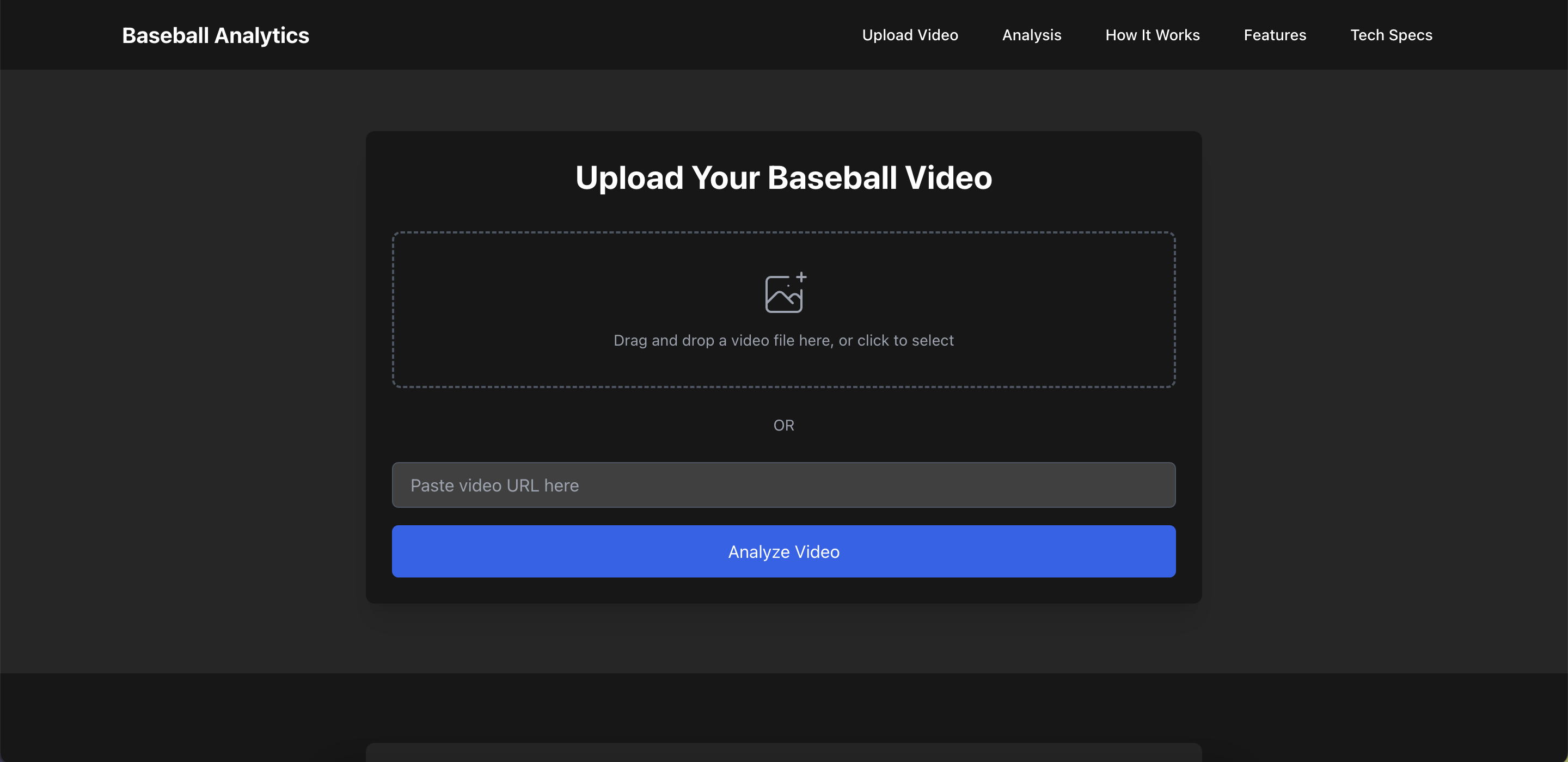Click the Upload Your Baseball Video heading
Image resolution: width=1568 pixels, height=762 pixels.
click(x=783, y=178)
